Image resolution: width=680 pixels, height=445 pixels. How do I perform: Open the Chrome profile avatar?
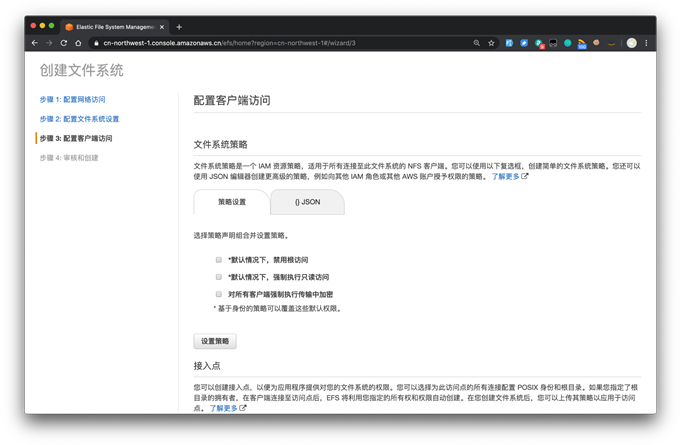pos(631,43)
